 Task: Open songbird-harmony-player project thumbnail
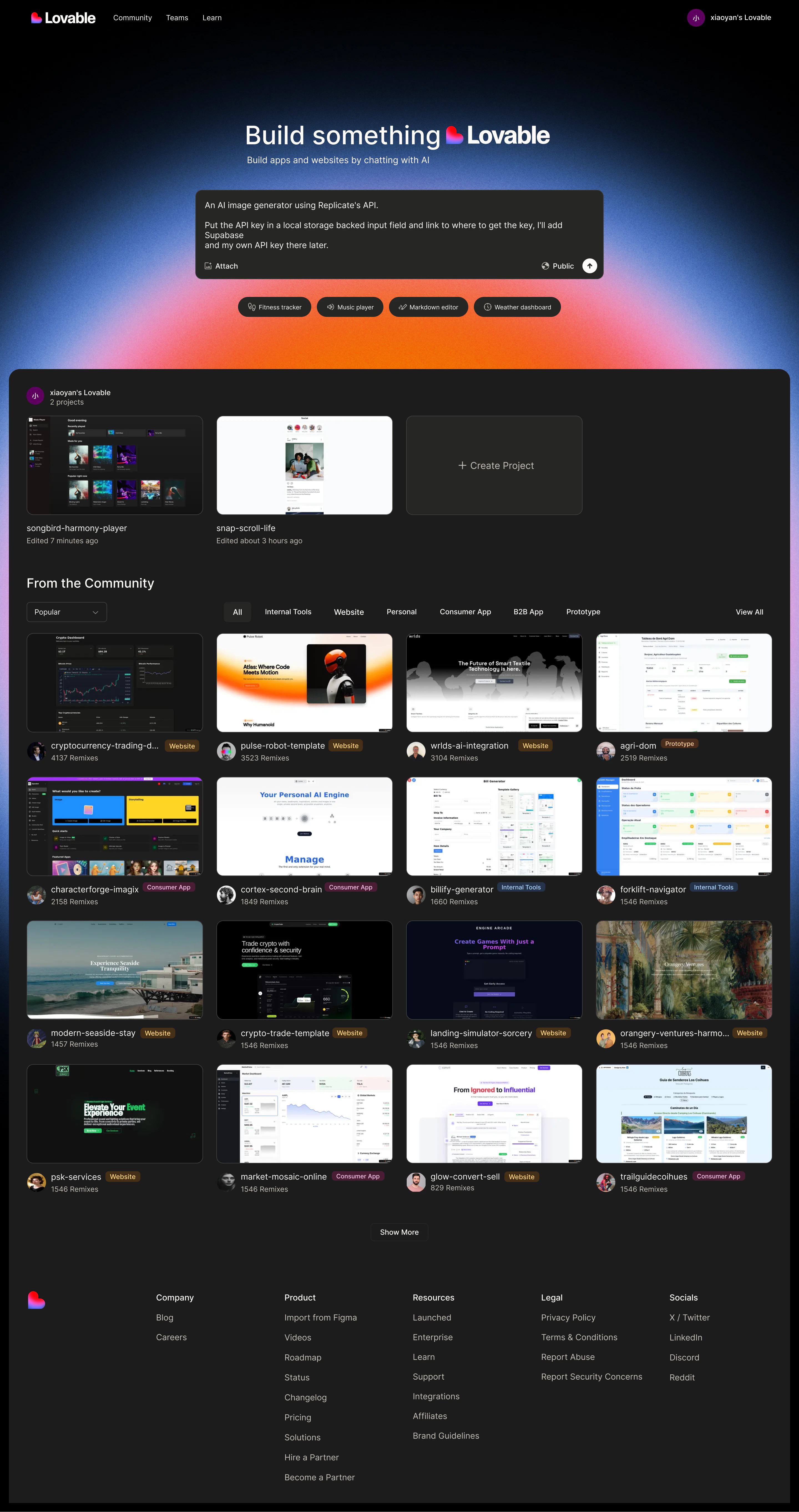114,465
